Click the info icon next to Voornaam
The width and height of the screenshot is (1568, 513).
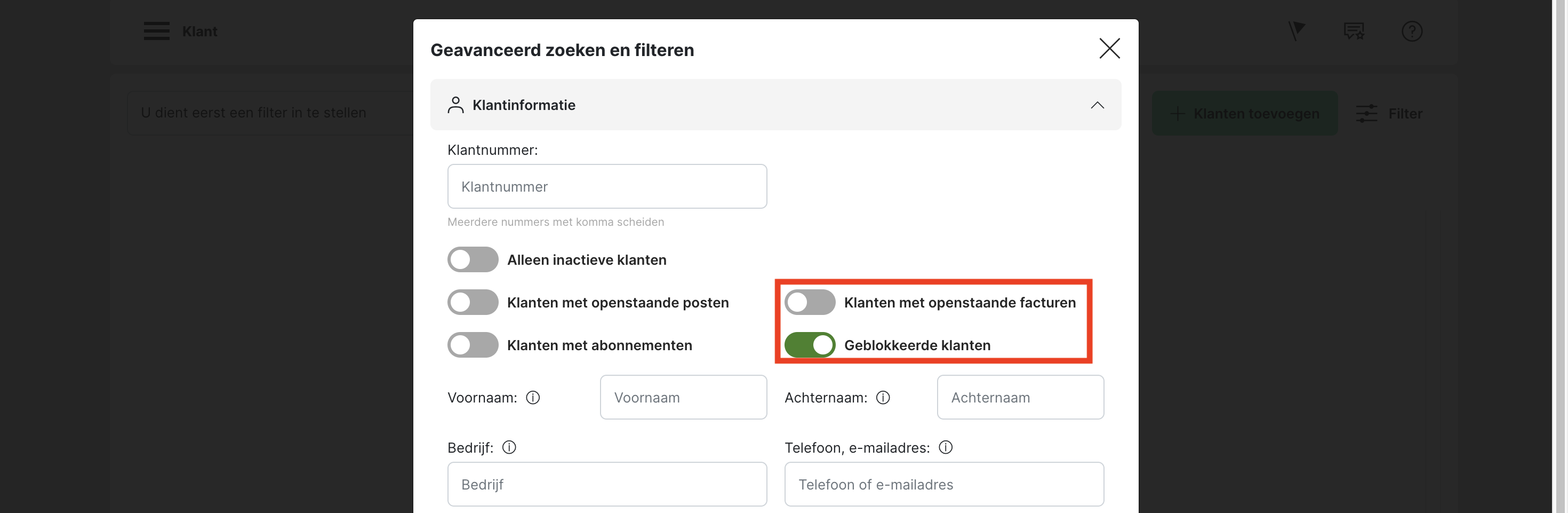533,398
